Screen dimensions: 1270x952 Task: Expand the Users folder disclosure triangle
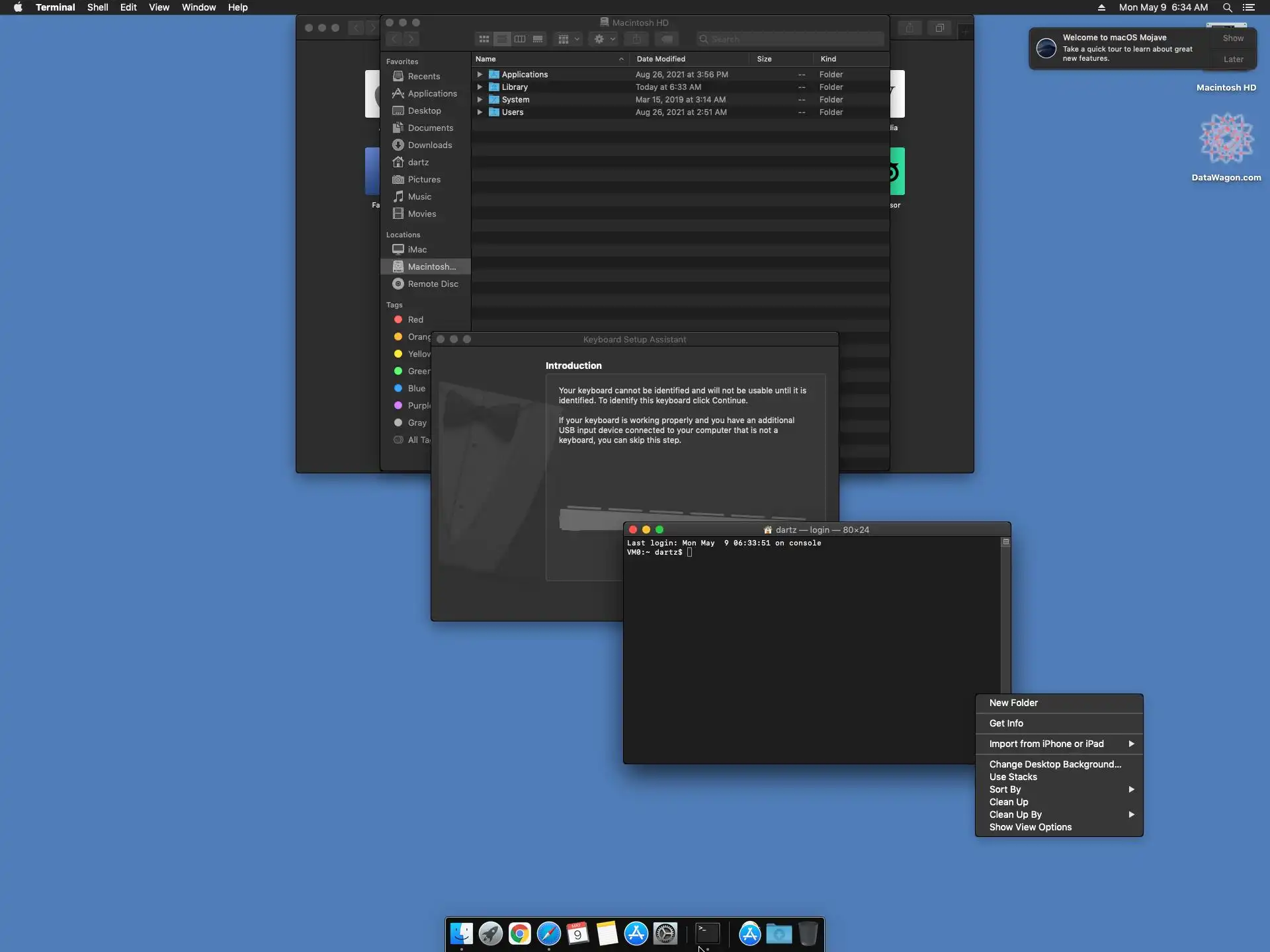pyautogui.click(x=480, y=112)
